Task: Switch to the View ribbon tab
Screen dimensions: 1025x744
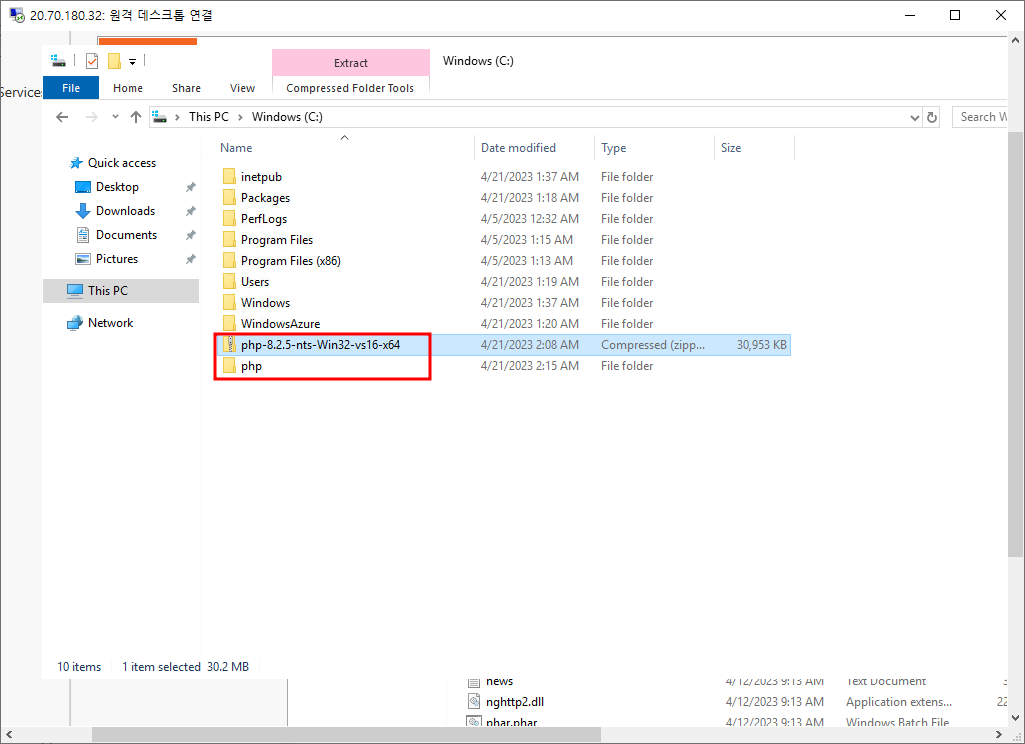Action: (x=243, y=88)
